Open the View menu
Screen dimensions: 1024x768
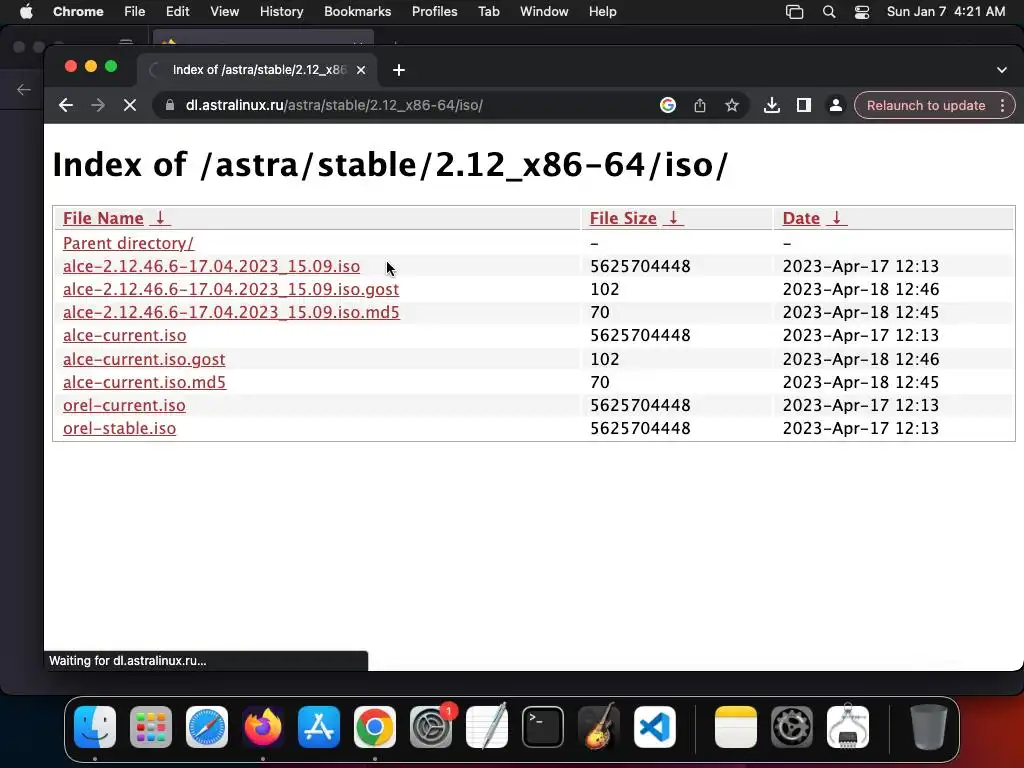pos(224,12)
